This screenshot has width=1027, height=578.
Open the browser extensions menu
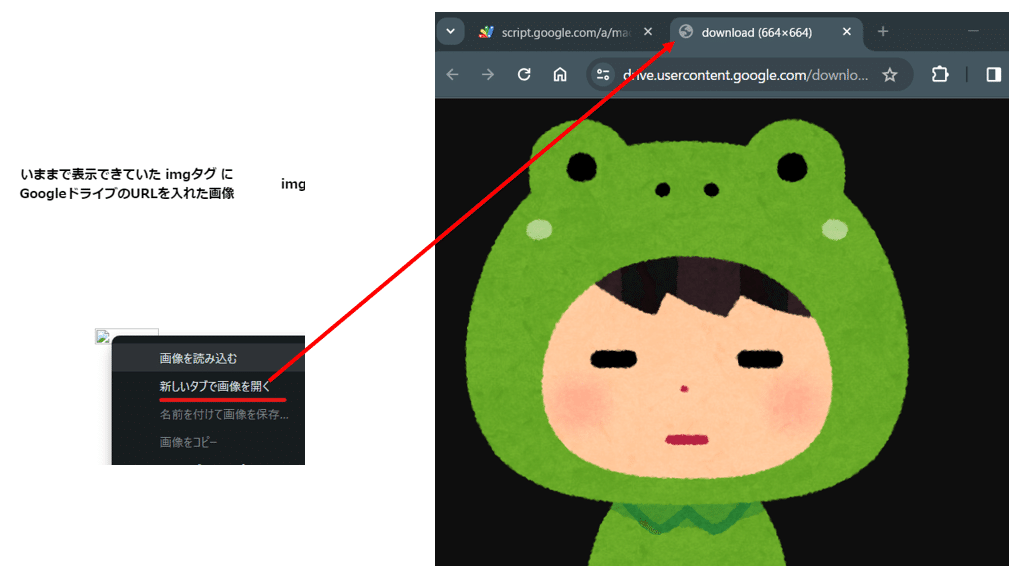(x=940, y=75)
